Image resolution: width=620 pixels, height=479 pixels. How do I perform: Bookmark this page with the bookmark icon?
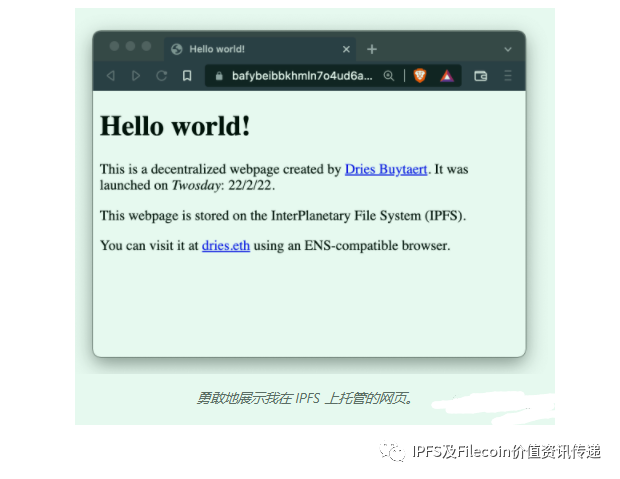[187, 75]
